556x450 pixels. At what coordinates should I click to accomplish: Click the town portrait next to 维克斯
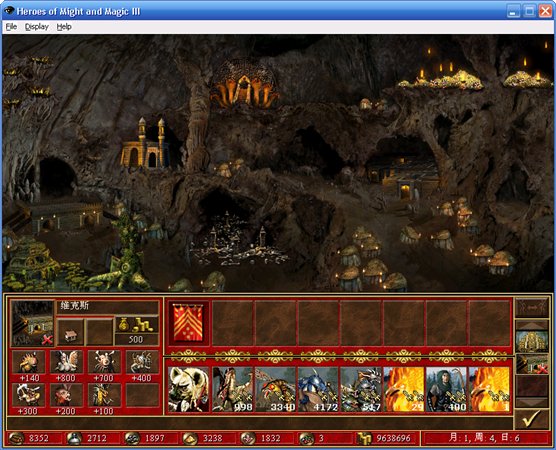[x=32, y=323]
